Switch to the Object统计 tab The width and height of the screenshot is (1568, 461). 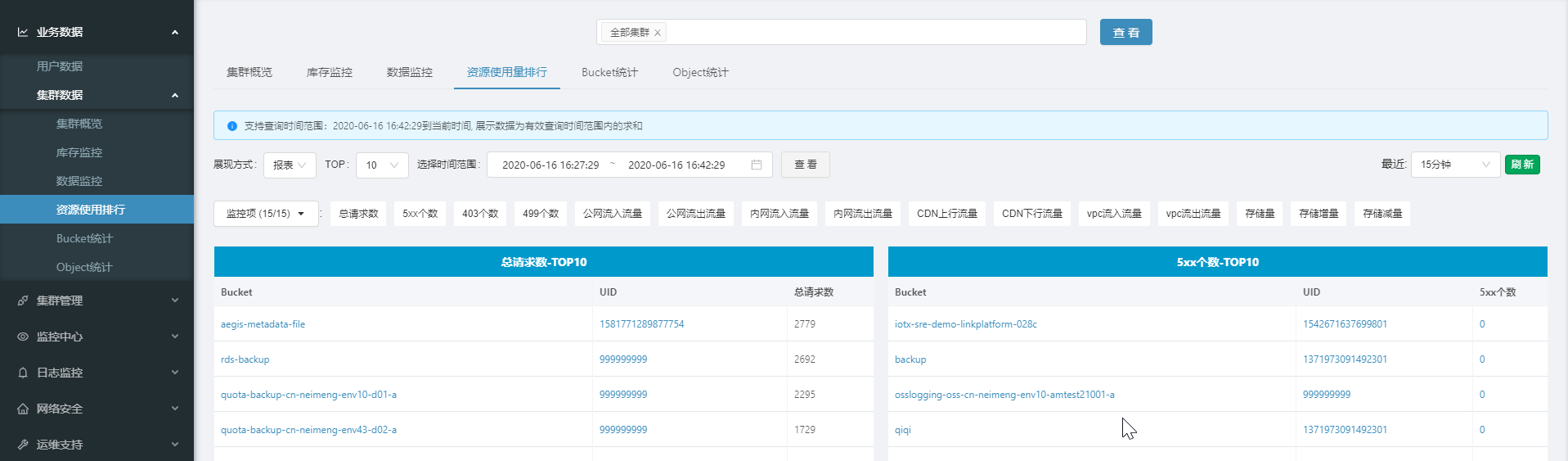pyautogui.click(x=700, y=72)
